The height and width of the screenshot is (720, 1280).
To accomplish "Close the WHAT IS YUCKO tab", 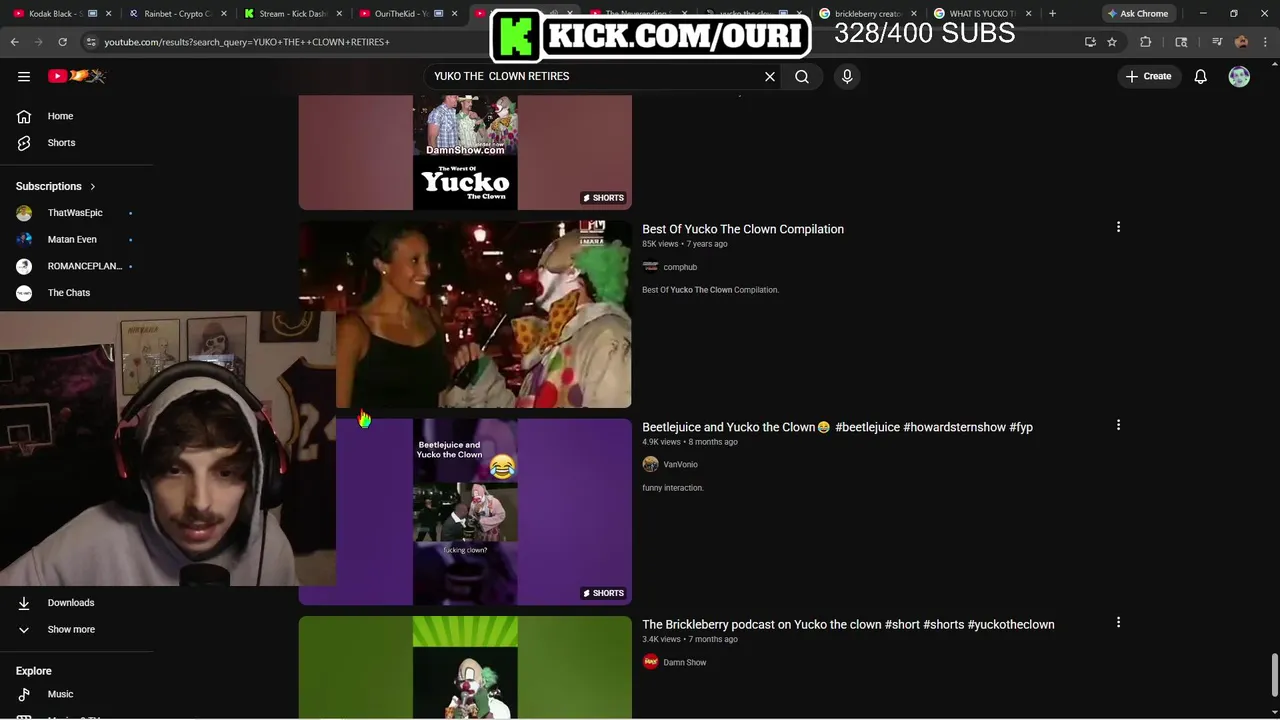I will (x=1028, y=14).
